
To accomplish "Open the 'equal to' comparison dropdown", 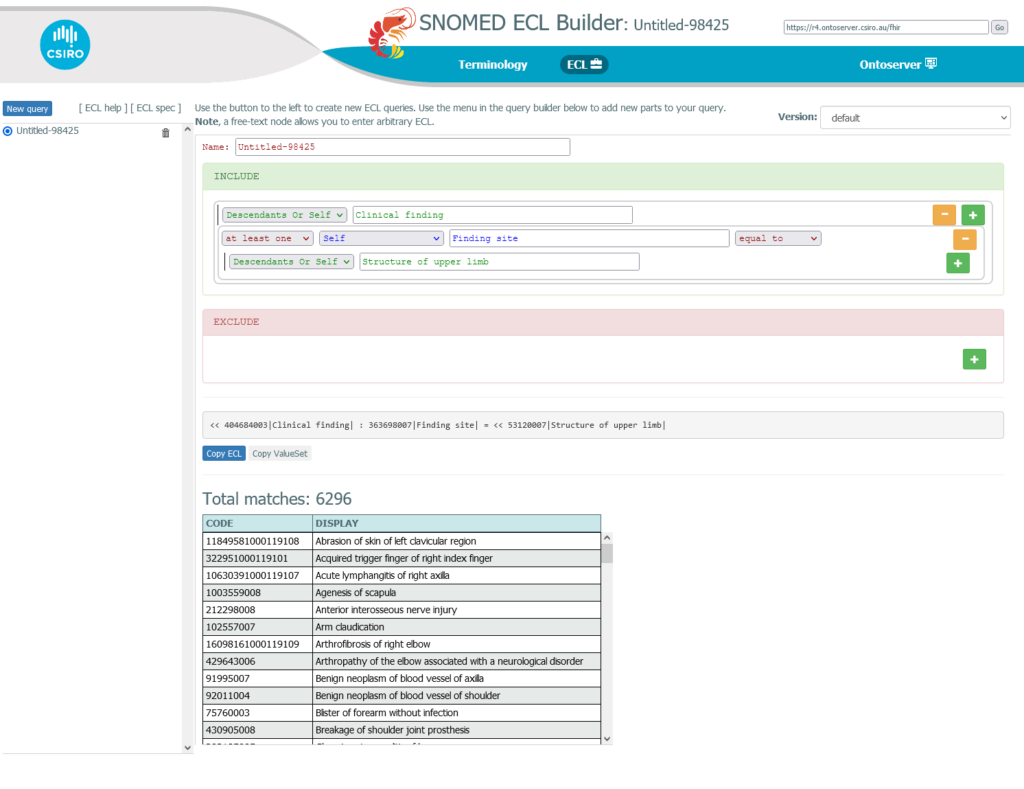I will click(x=778, y=238).
